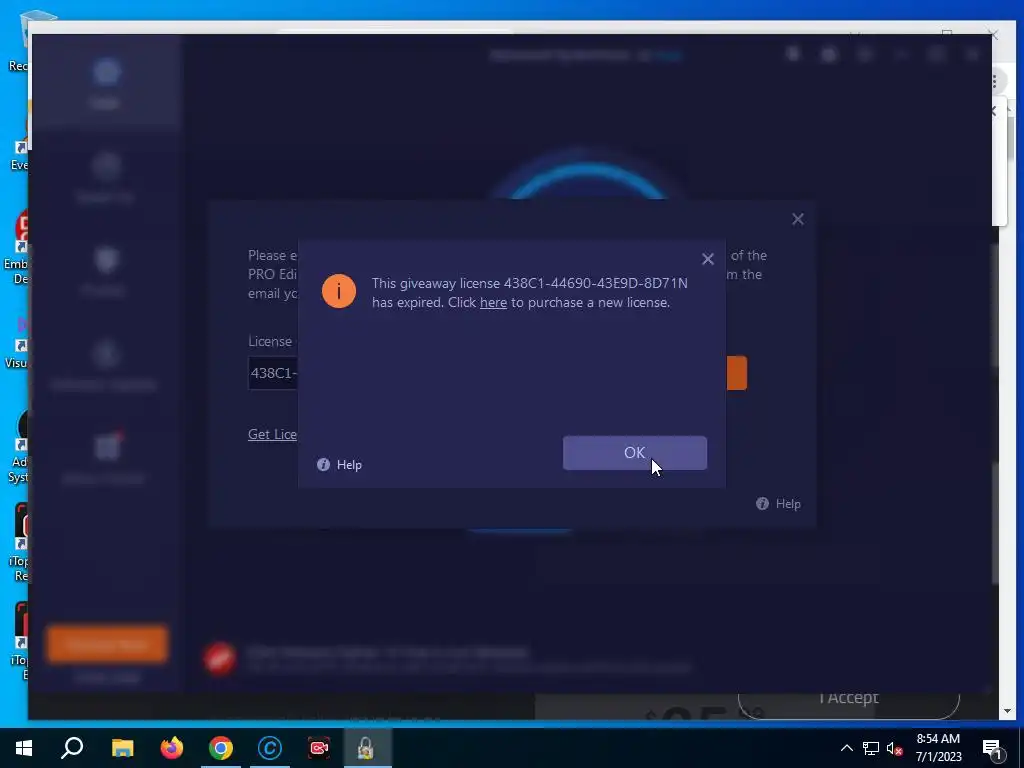Open the network status tray icon
Screen dimensions: 1024x768
click(871, 748)
